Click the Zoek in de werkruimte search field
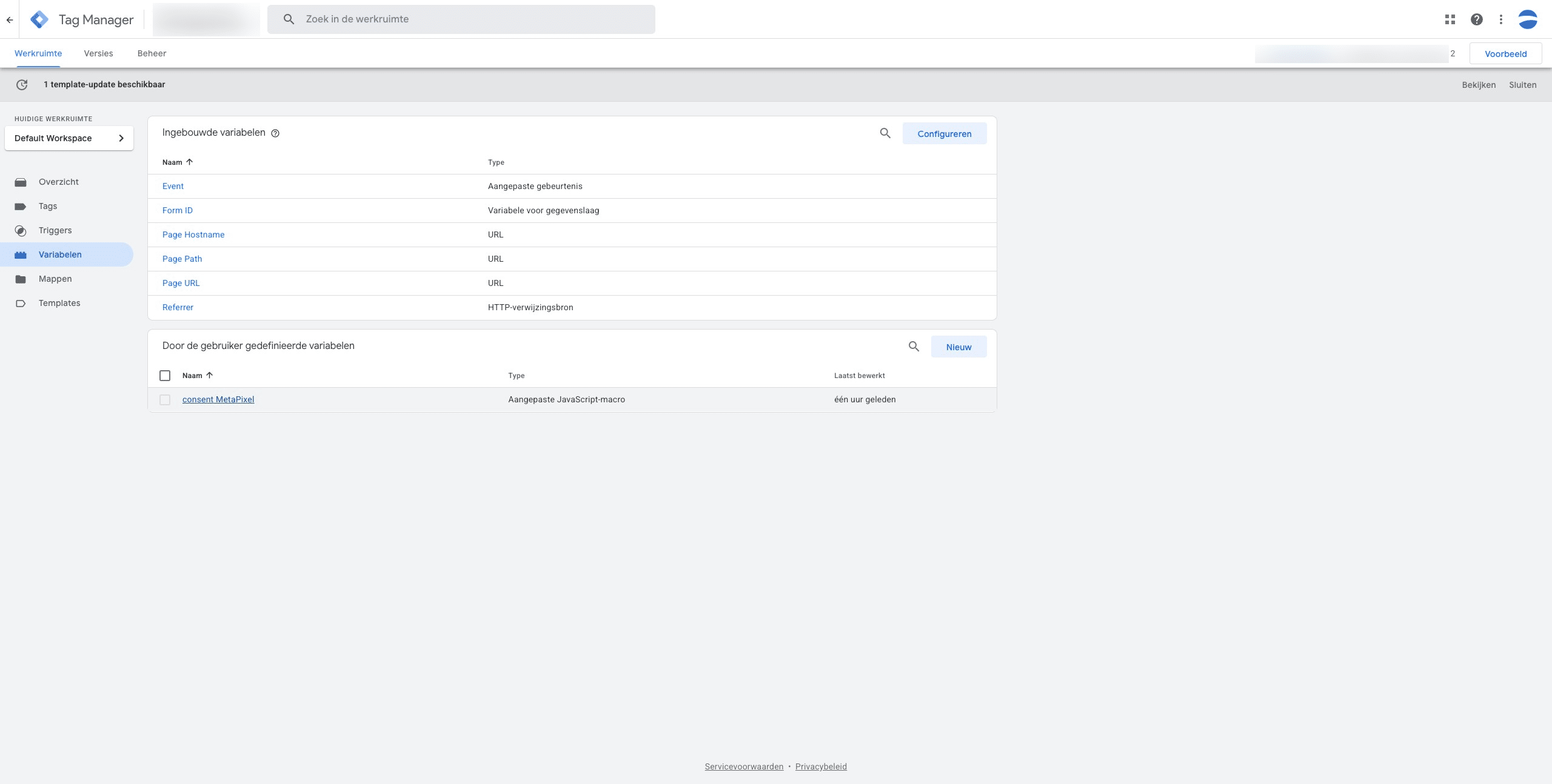Viewport: 1552px width, 784px height. click(x=461, y=19)
